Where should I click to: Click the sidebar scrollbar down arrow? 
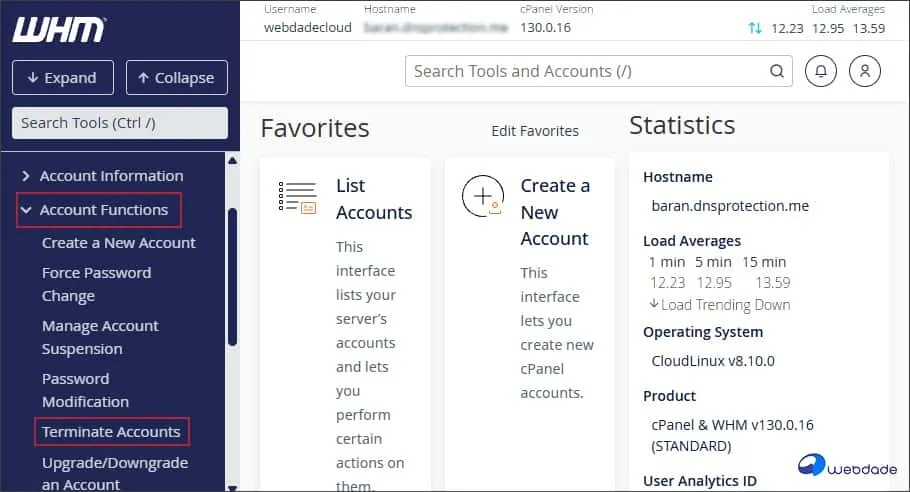pos(232,485)
